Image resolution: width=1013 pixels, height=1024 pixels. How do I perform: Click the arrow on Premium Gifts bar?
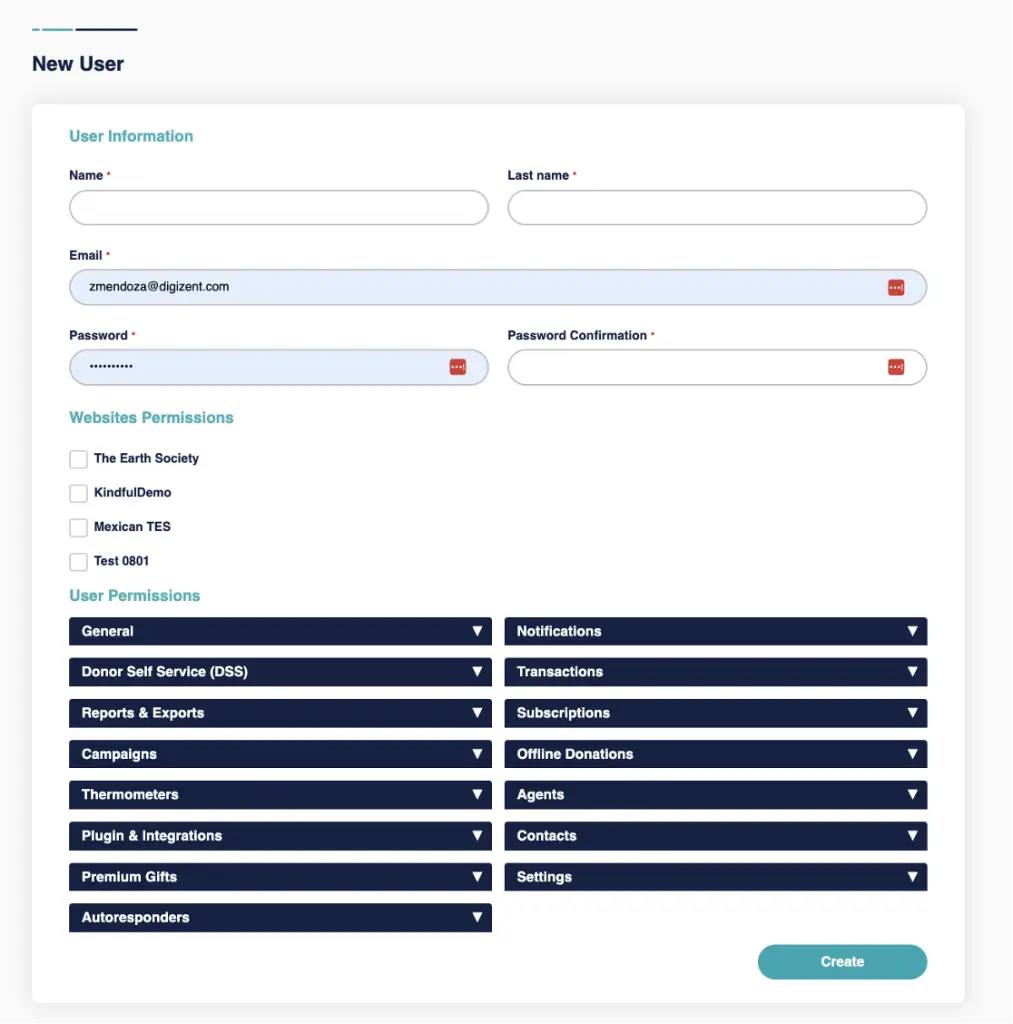[477, 877]
